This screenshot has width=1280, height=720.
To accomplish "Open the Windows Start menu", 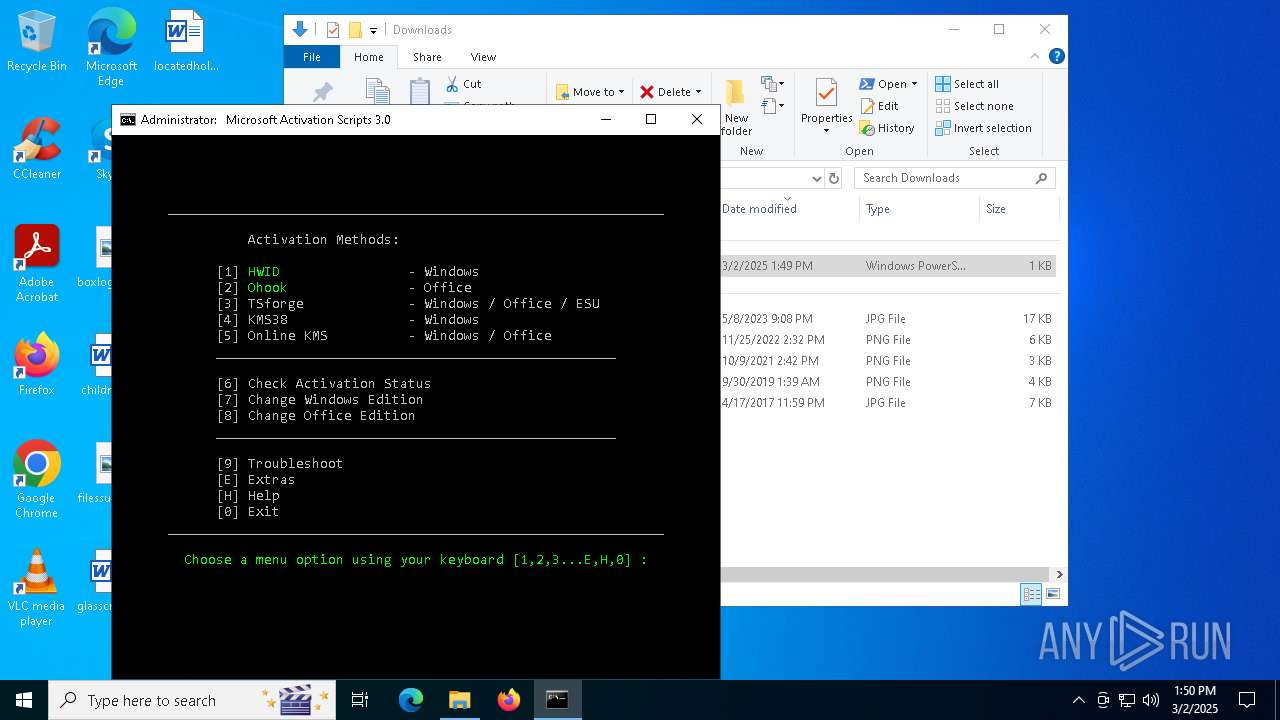I will 23,700.
